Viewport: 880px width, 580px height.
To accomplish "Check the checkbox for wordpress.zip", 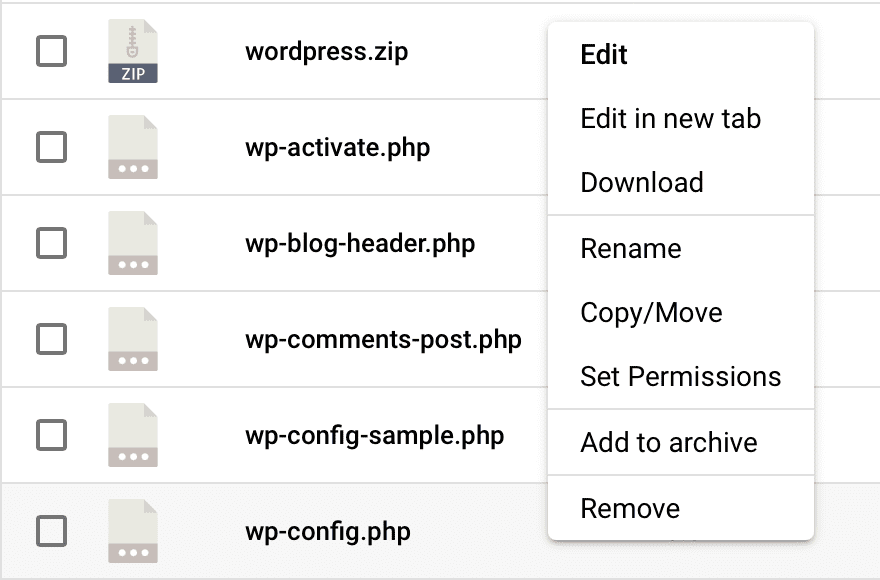I will tap(51, 50).
